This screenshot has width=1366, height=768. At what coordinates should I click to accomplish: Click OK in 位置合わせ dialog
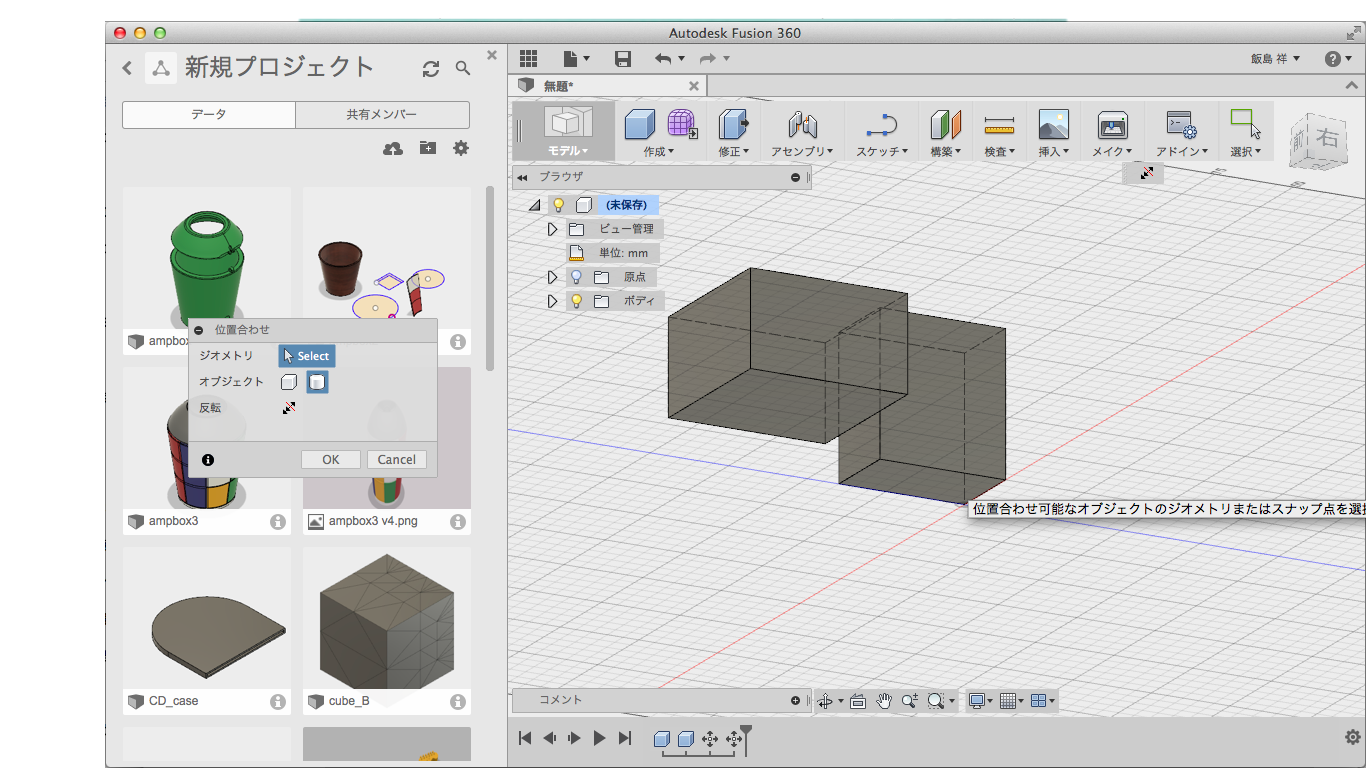[331, 460]
